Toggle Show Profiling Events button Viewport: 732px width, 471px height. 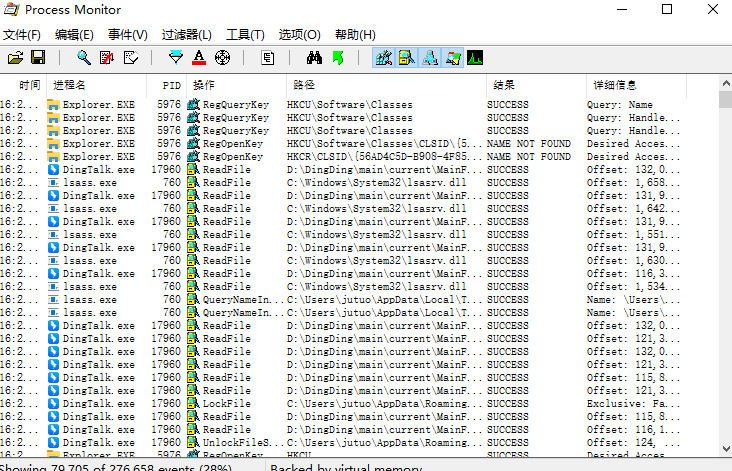pos(475,58)
